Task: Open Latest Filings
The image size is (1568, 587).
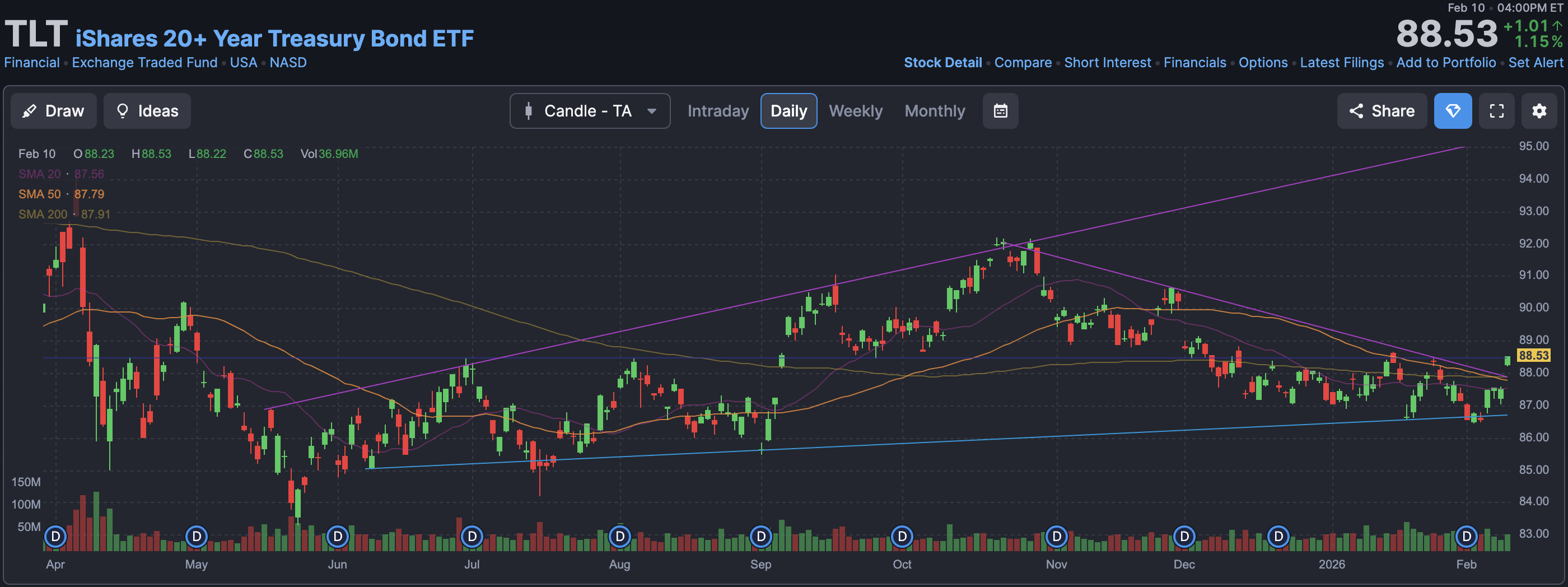Action: point(1342,63)
